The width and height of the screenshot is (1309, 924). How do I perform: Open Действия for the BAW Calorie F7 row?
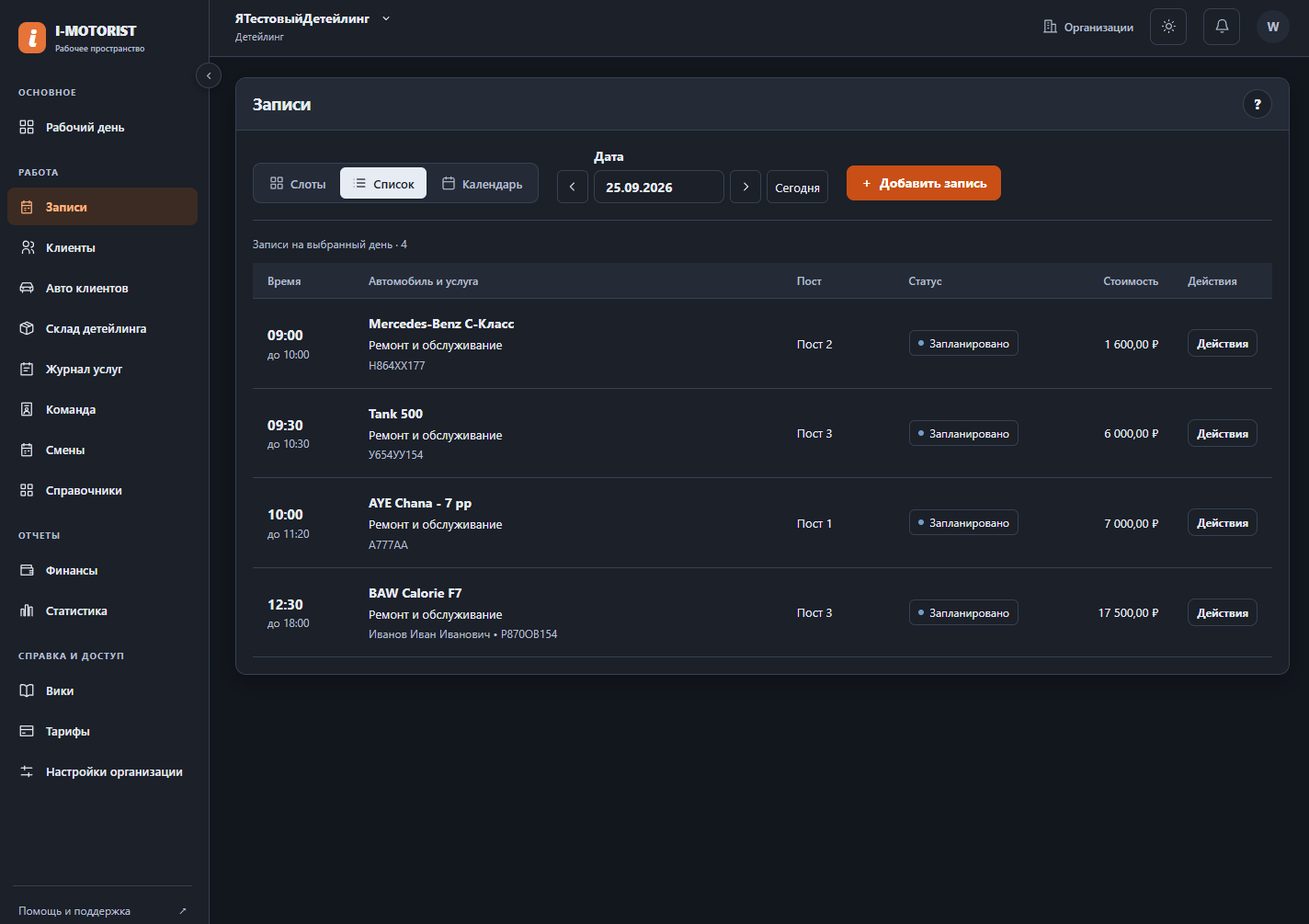[1223, 612]
